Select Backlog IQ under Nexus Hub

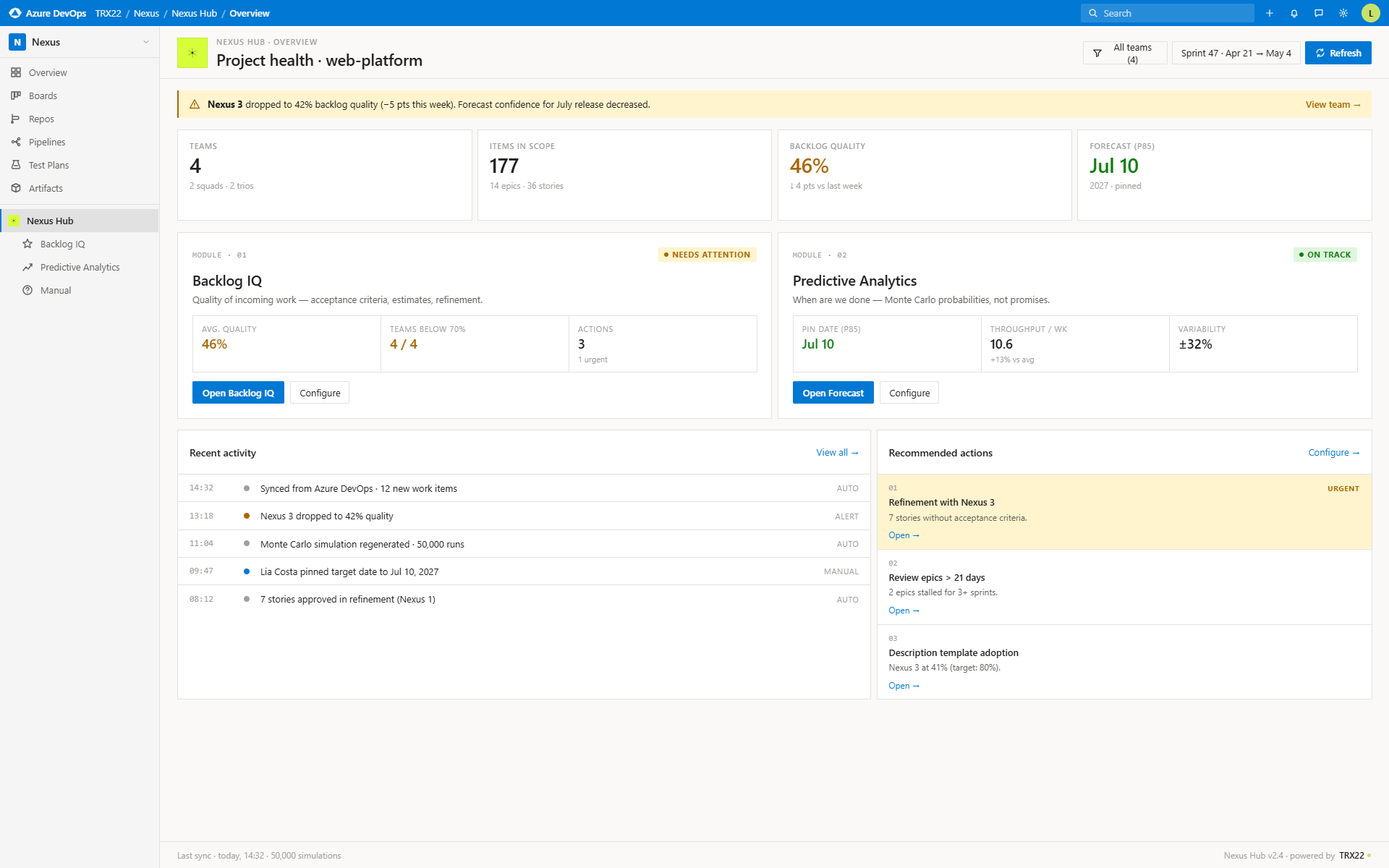point(63,244)
